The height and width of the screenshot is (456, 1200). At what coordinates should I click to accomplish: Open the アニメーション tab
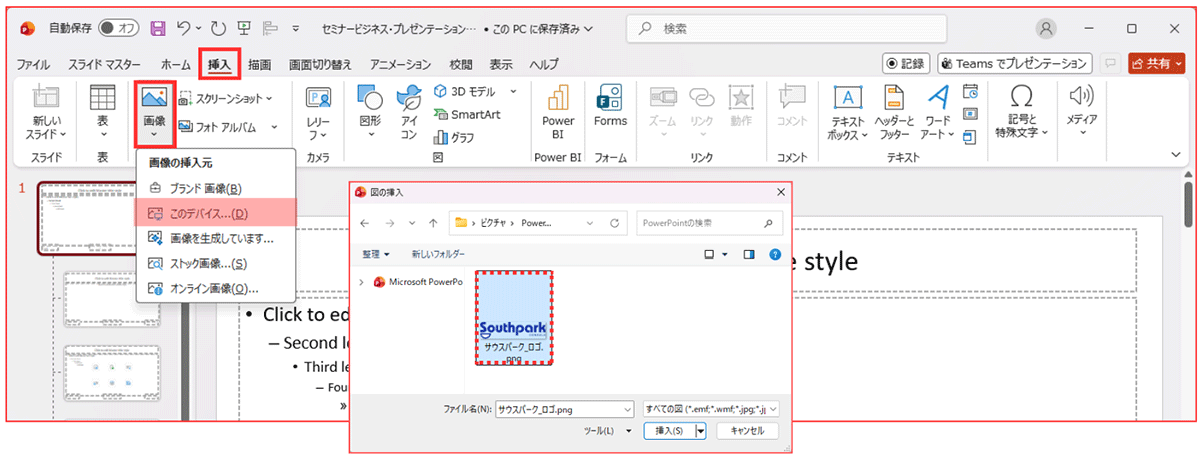(400, 64)
